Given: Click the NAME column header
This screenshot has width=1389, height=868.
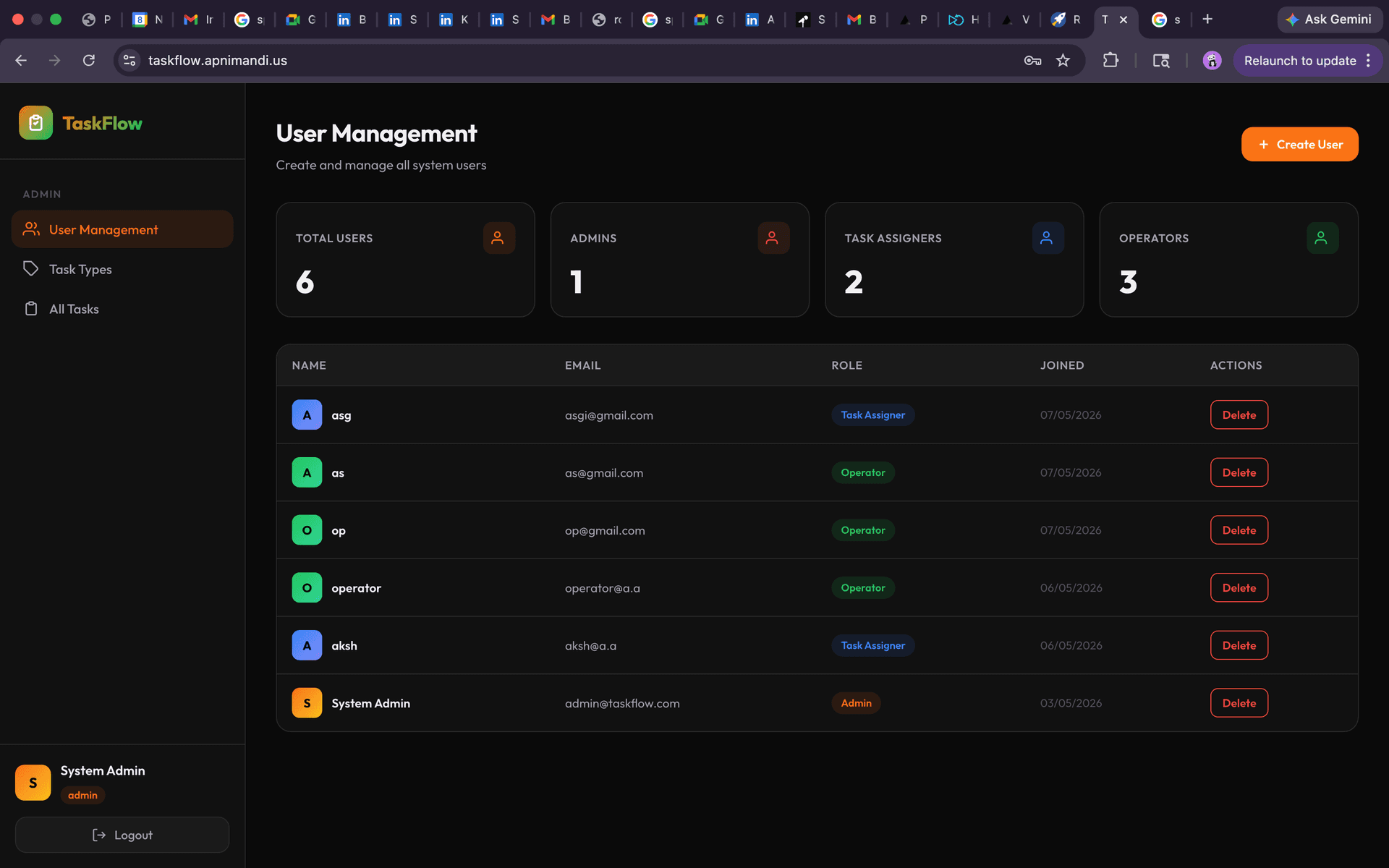Looking at the screenshot, I should coord(309,365).
